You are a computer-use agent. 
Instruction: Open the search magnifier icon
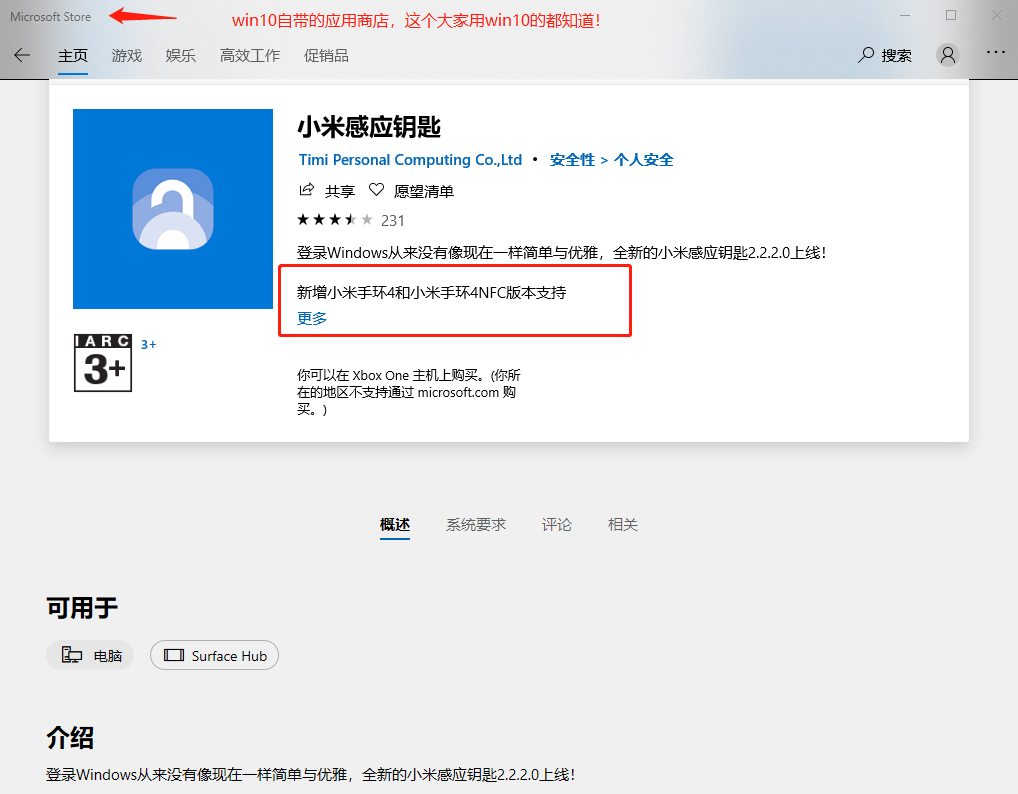pos(865,55)
